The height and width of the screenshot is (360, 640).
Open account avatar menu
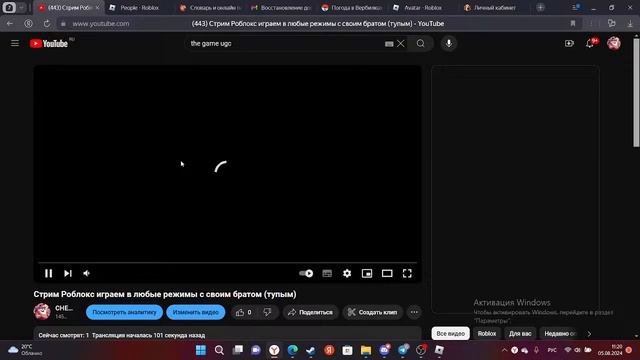pos(613,43)
